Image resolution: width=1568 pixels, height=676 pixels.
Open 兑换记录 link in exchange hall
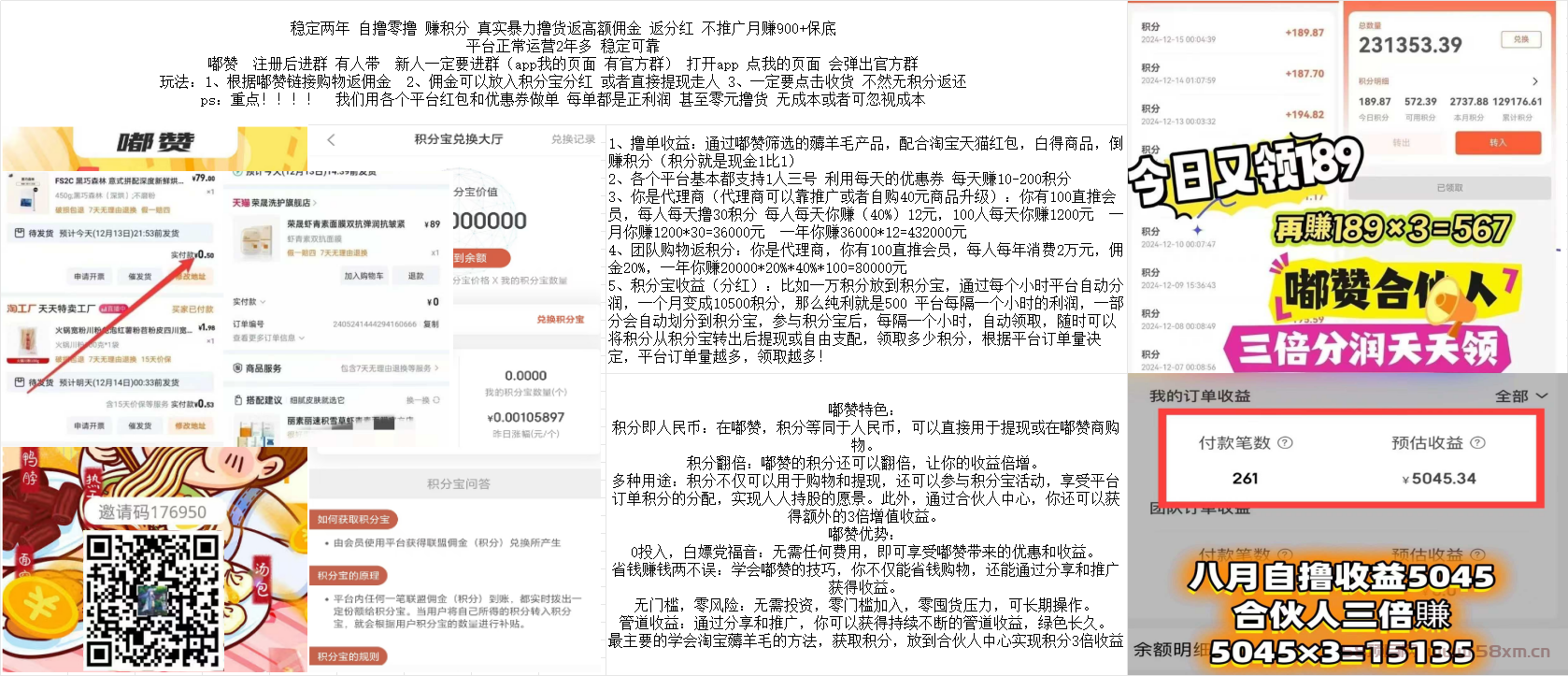click(573, 139)
